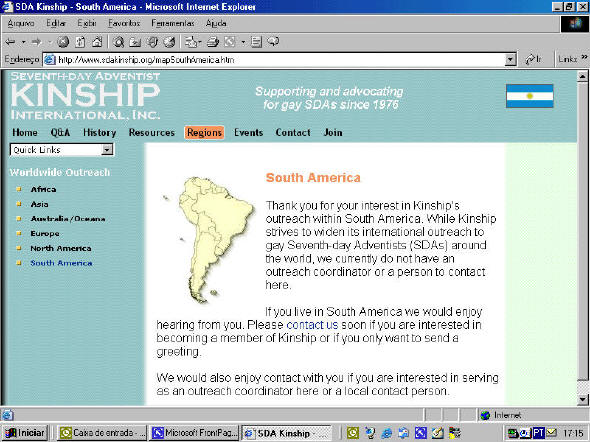Open the Favorites toolbar icon
Screen dimensions: 590x442
135,42
